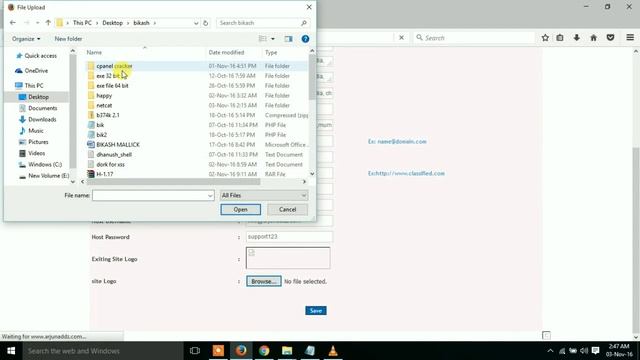This screenshot has width=640, height=360.
Task: Click Browse for site Logo
Action: 264,281
